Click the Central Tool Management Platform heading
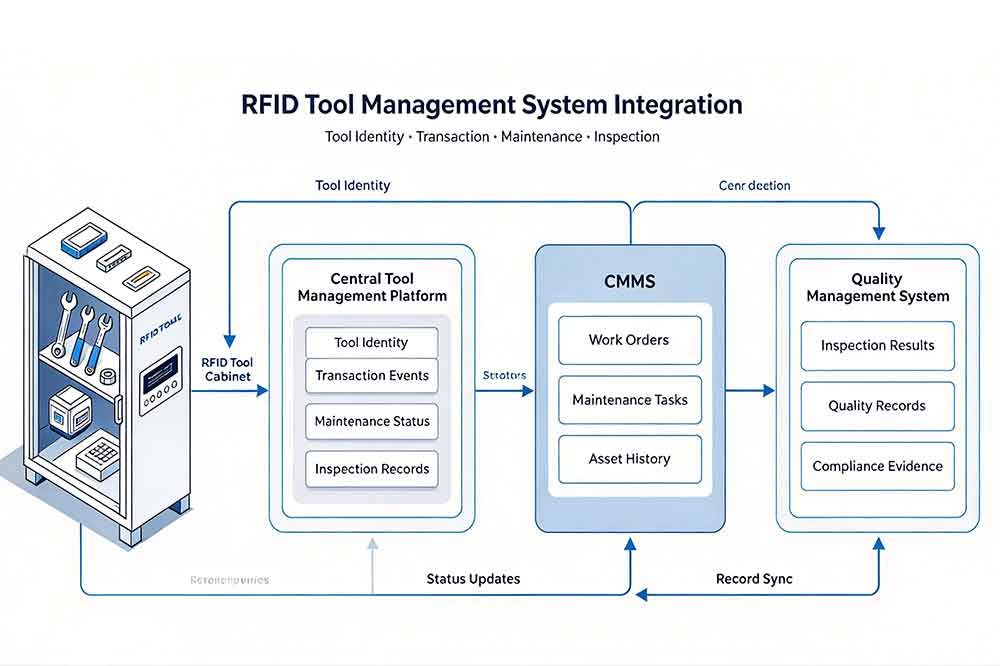This screenshot has width=1000, height=666. (372, 287)
